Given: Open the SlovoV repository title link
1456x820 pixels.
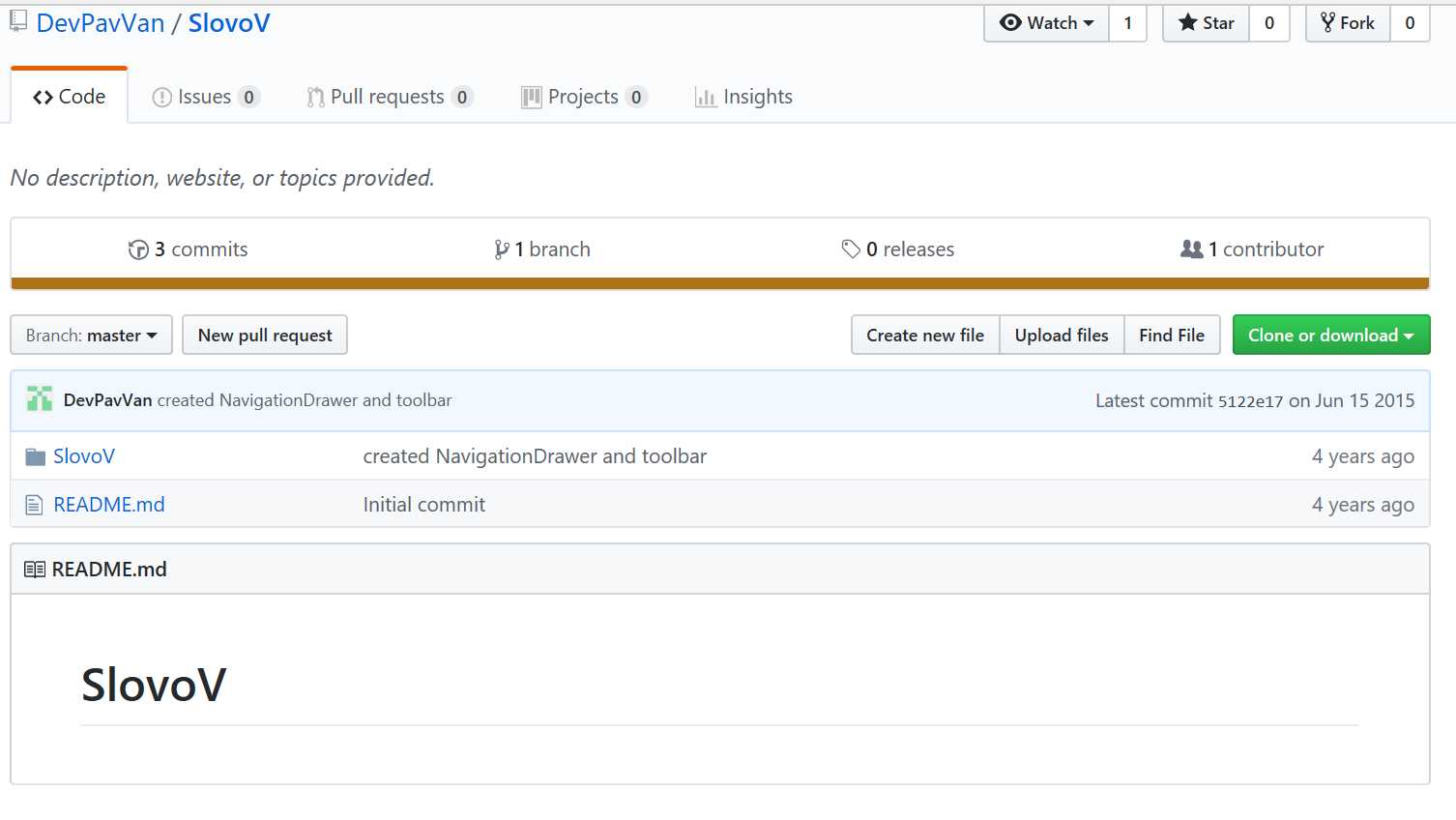Looking at the screenshot, I should click(229, 23).
